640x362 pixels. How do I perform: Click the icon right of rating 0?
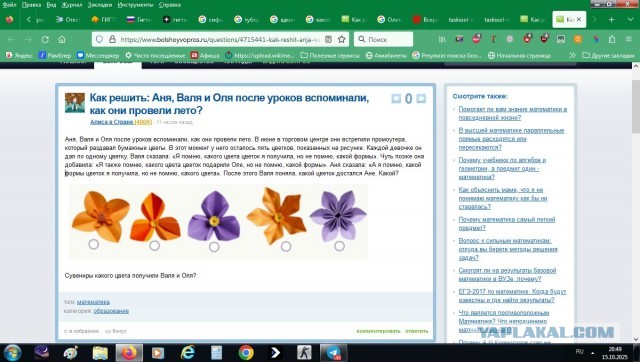[x=421, y=98]
